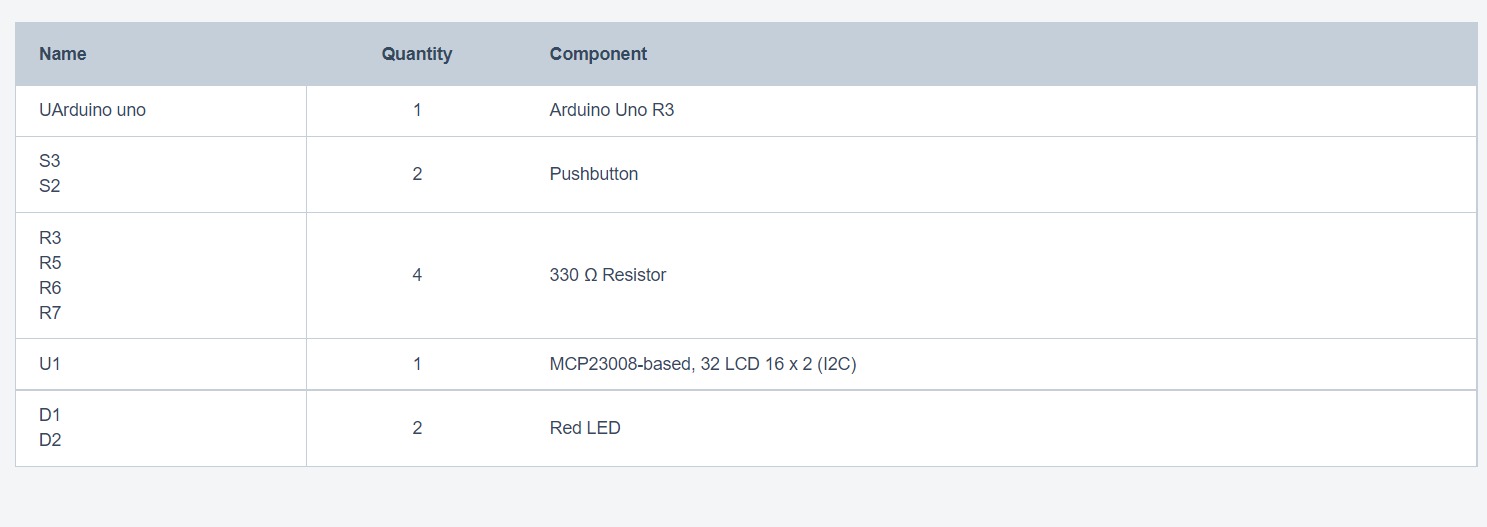1487x527 pixels.
Task: Select the UArduino uno name cell
Action: pyautogui.click(x=92, y=110)
